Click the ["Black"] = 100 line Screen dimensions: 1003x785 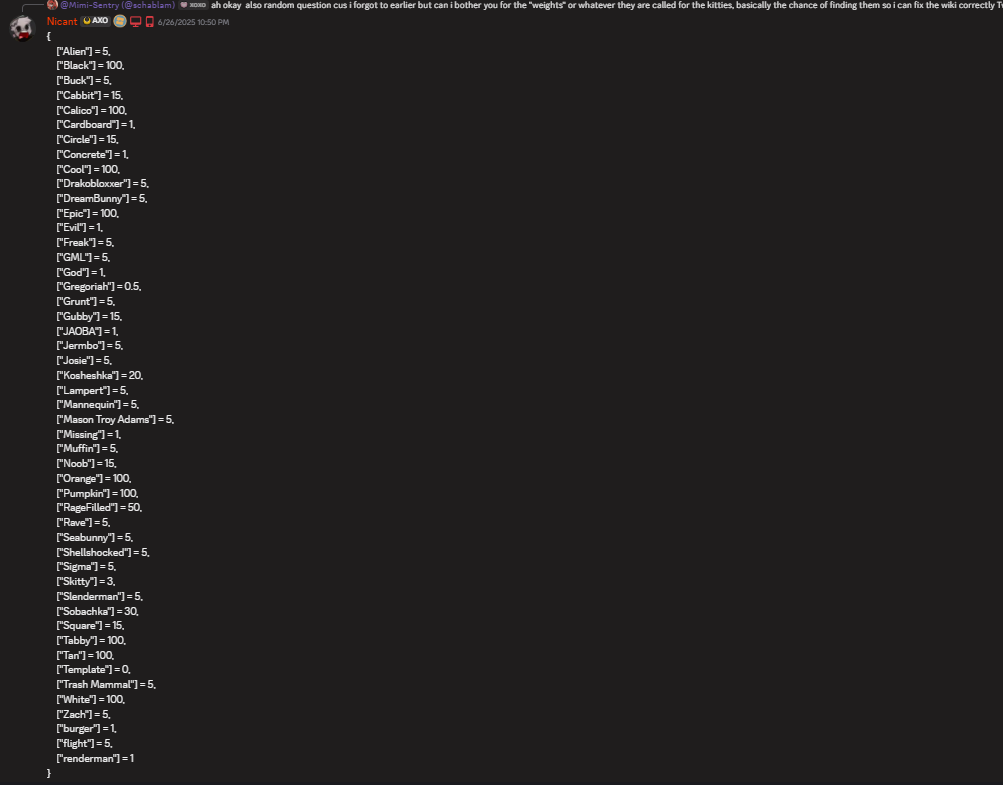90,65
